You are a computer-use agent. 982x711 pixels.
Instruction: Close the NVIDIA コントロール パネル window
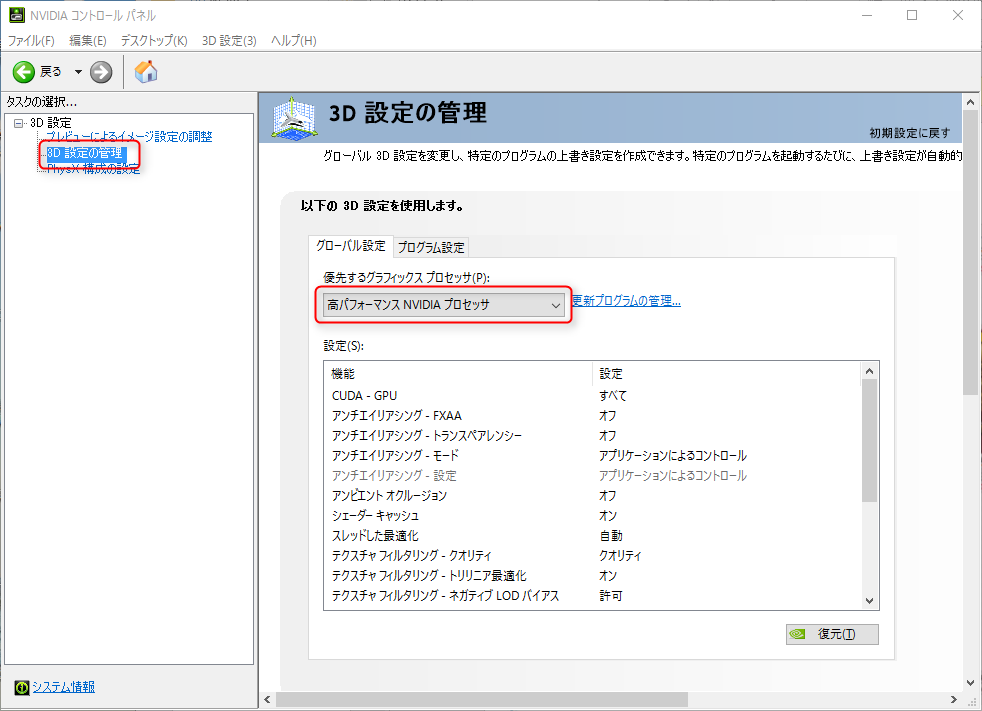pos(958,15)
